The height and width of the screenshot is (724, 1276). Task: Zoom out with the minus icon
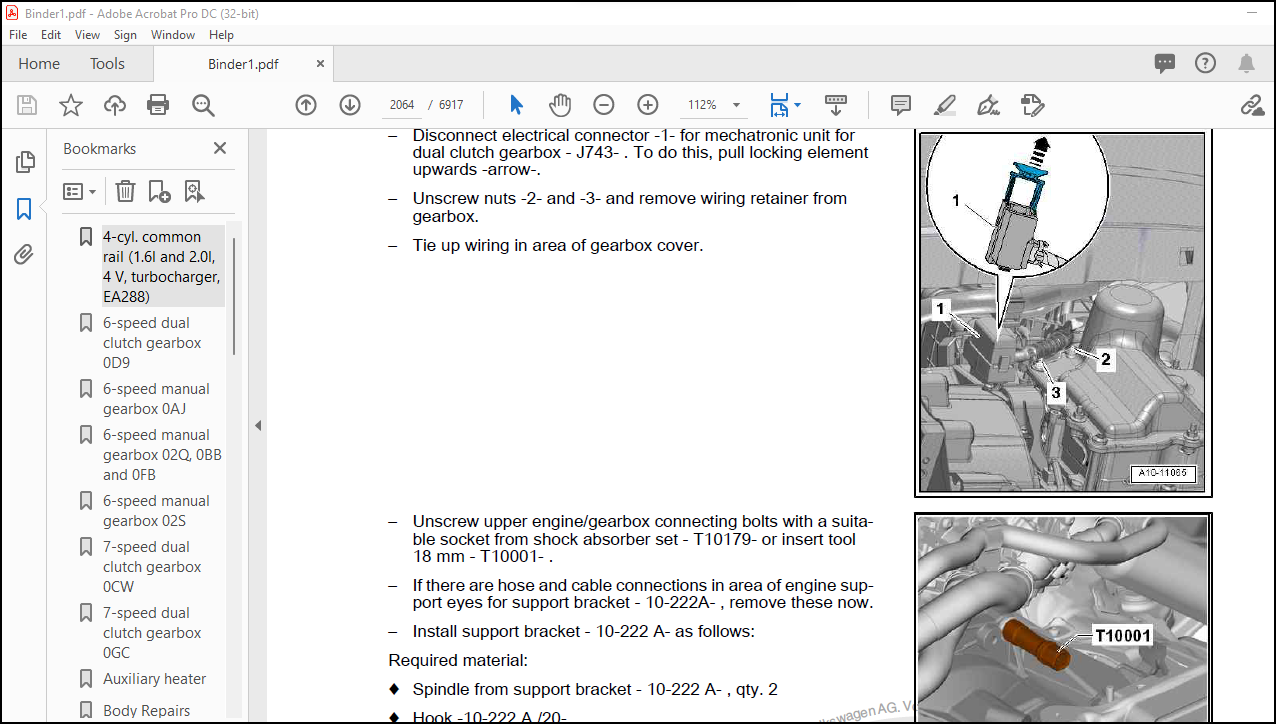(604, 105)
